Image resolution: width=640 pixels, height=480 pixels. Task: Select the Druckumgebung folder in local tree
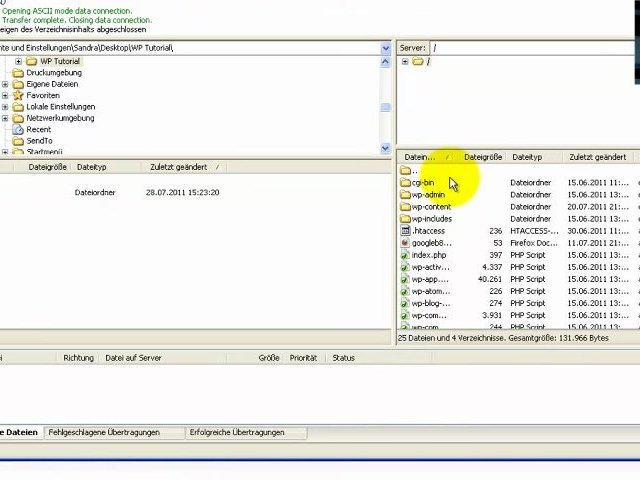pyautogui.click(x=54, y=73)
